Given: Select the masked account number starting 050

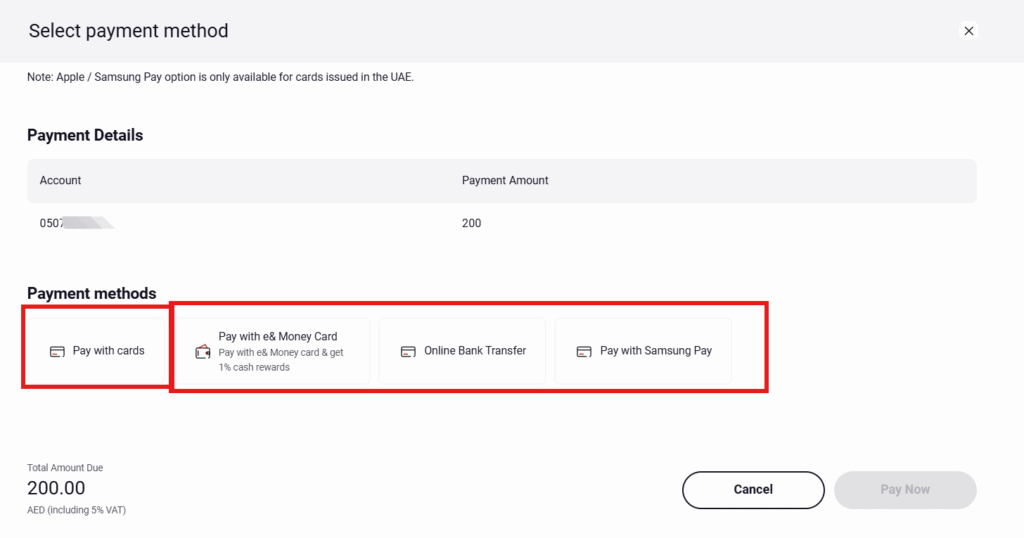Looking at the screenshot, I should [x=77, y=223].
